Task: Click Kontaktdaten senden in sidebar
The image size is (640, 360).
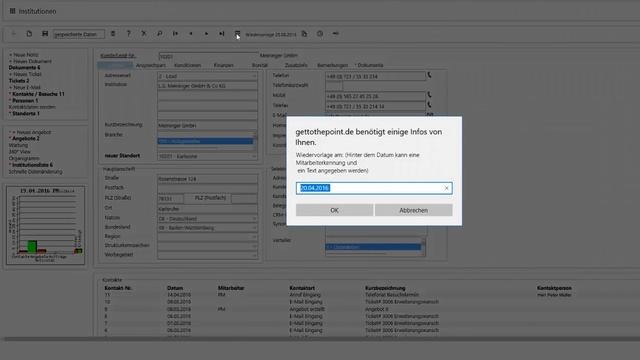Action: click(32, 107)
